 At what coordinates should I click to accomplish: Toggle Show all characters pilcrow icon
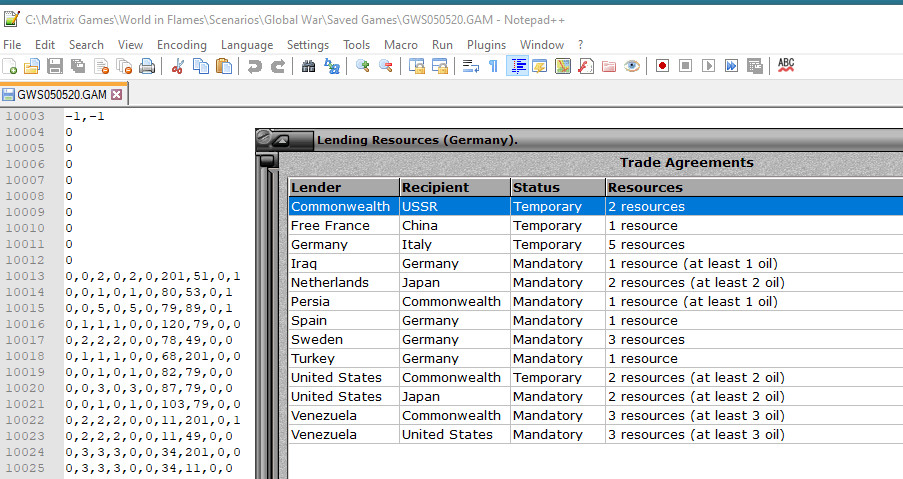click(x=494, y=66)
